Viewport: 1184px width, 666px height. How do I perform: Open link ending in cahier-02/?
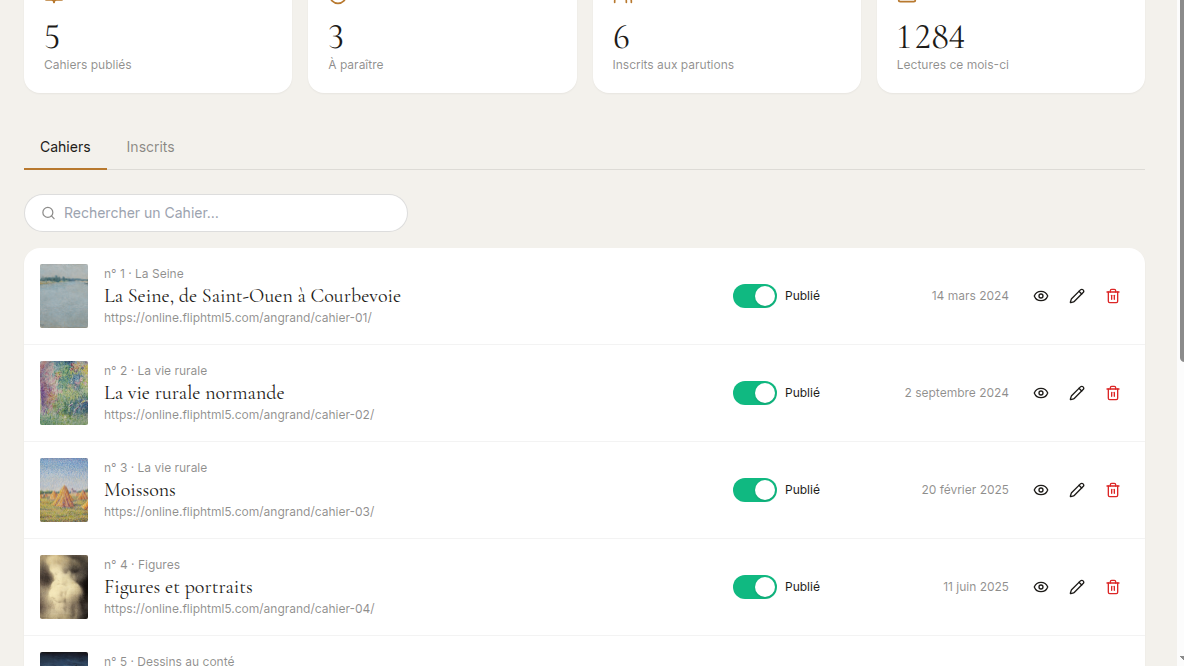click(x=239, y=415)
